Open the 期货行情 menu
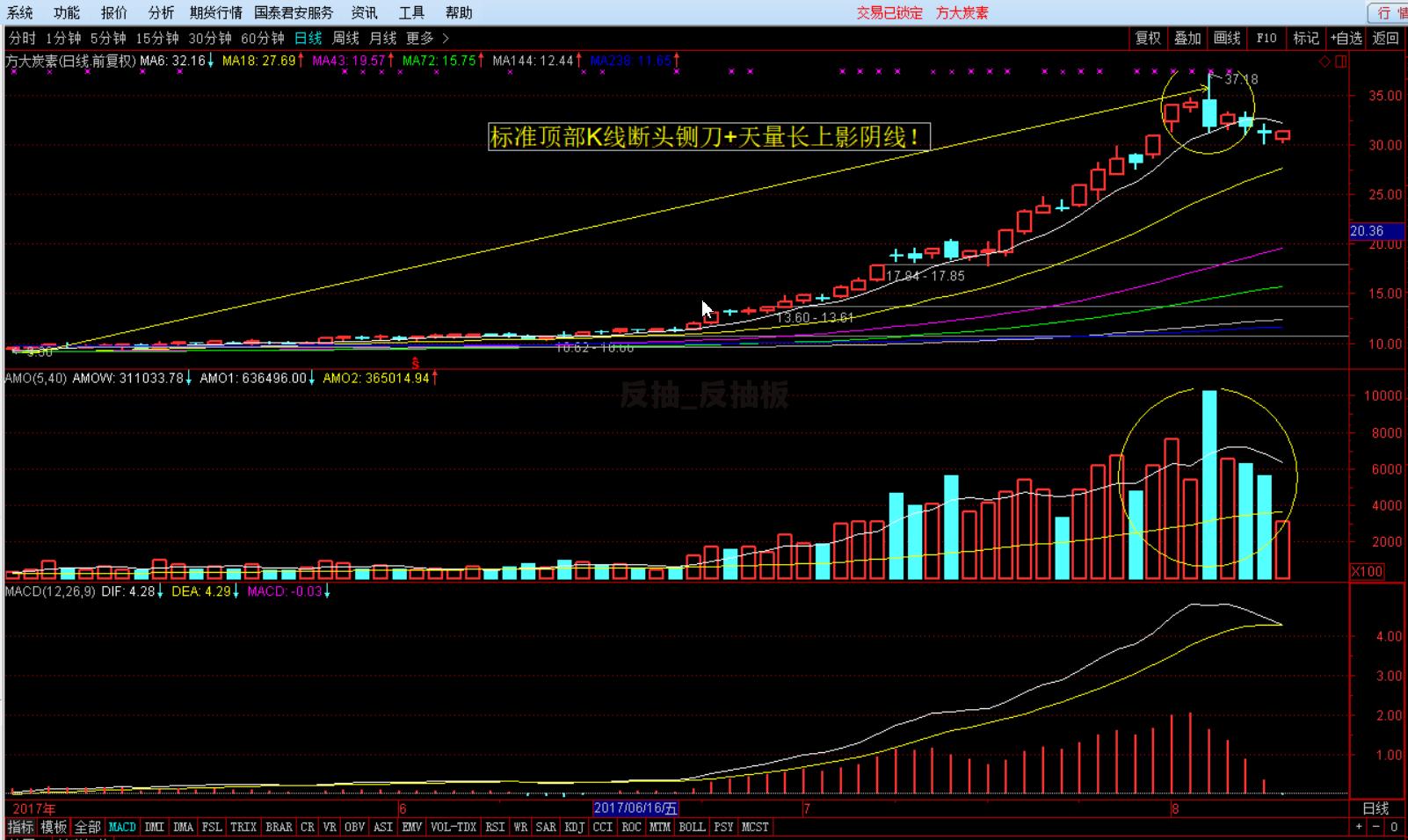This screenshot has width=1408, height=840. tap(215, 12)
